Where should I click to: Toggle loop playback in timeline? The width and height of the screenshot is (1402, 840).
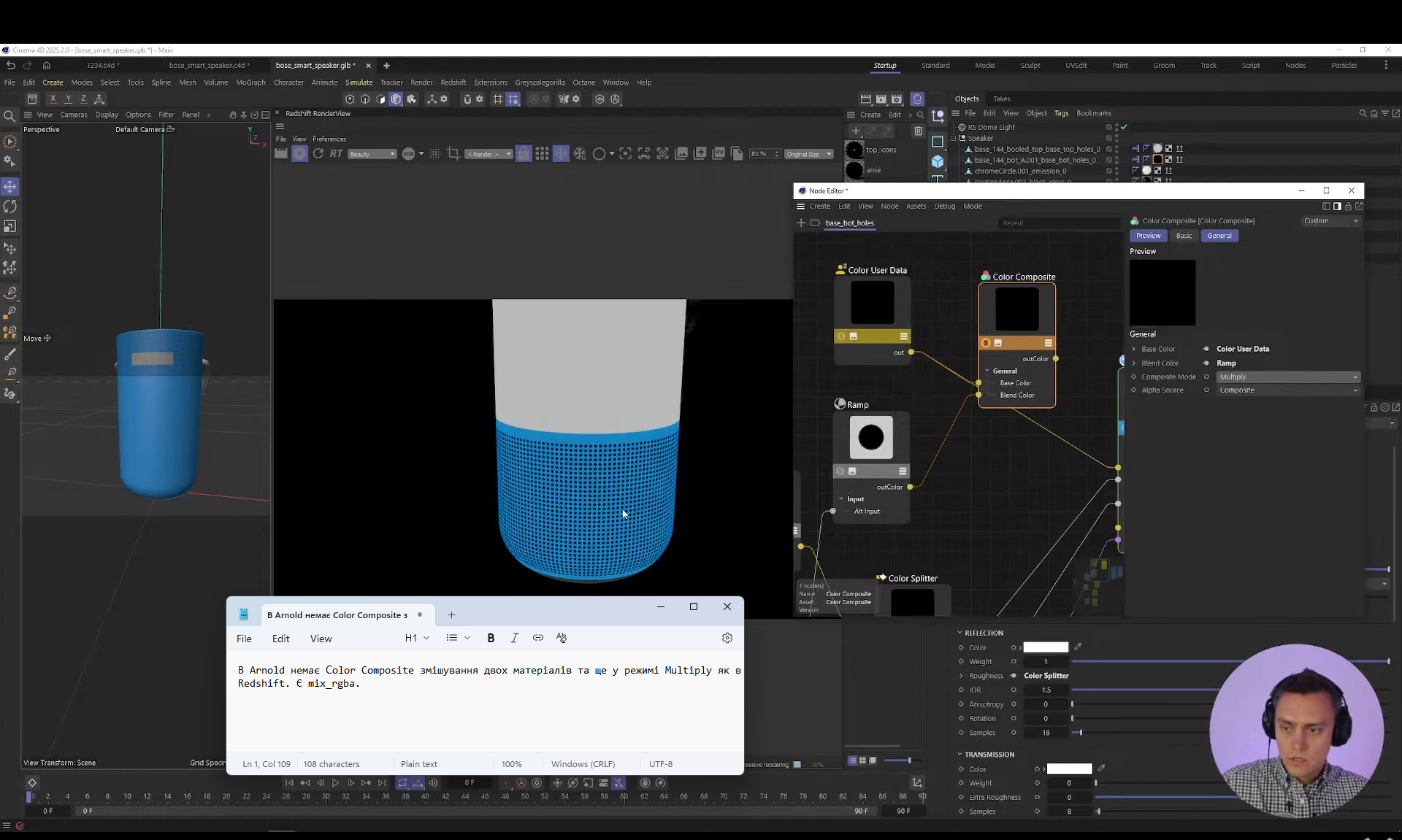(402, 783)
